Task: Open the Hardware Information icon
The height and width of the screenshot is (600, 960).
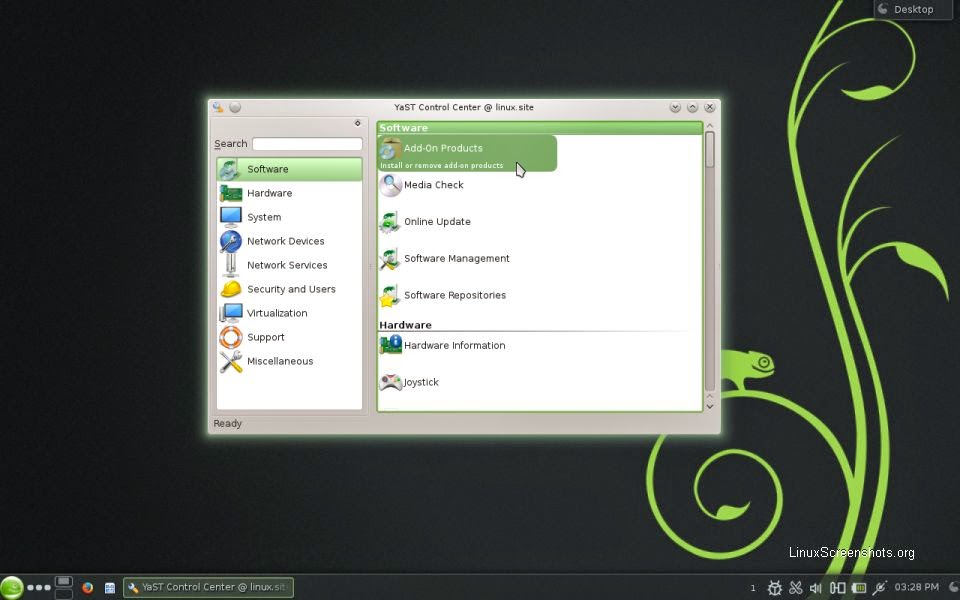Action: pyautogui.click(x=390, y=345)
